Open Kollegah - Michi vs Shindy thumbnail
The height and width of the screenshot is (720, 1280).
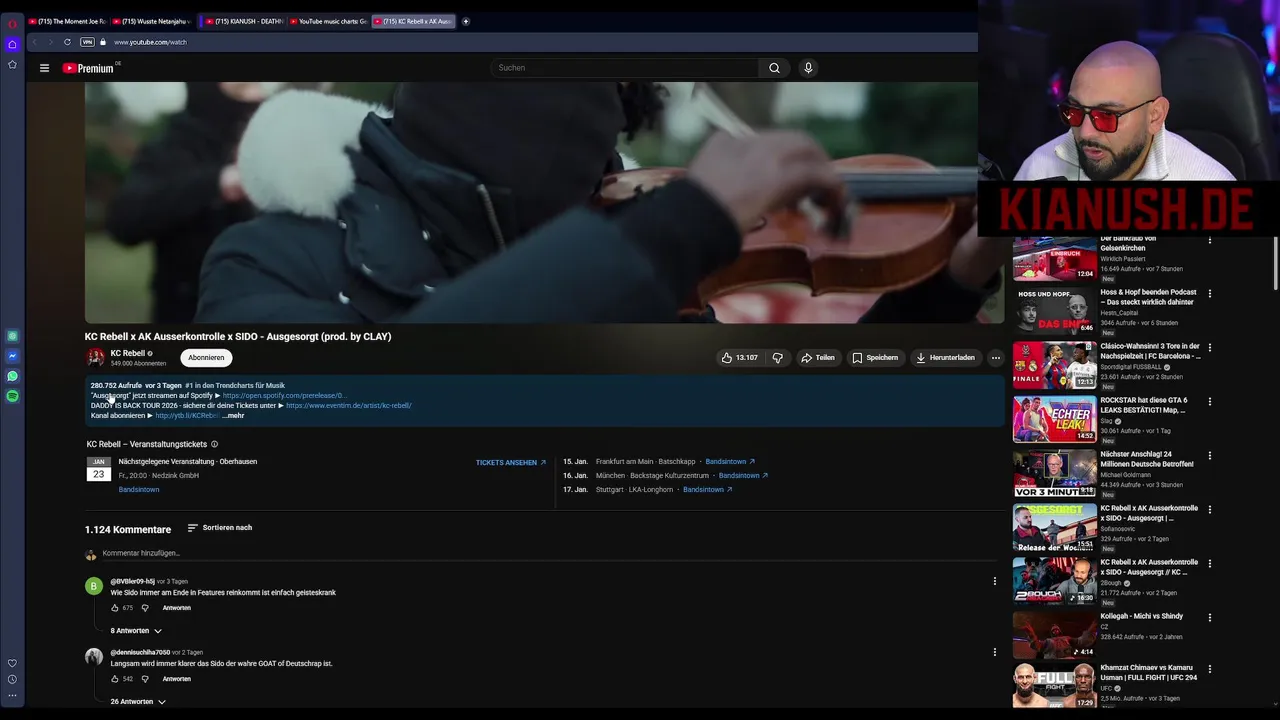[1055, 635]
